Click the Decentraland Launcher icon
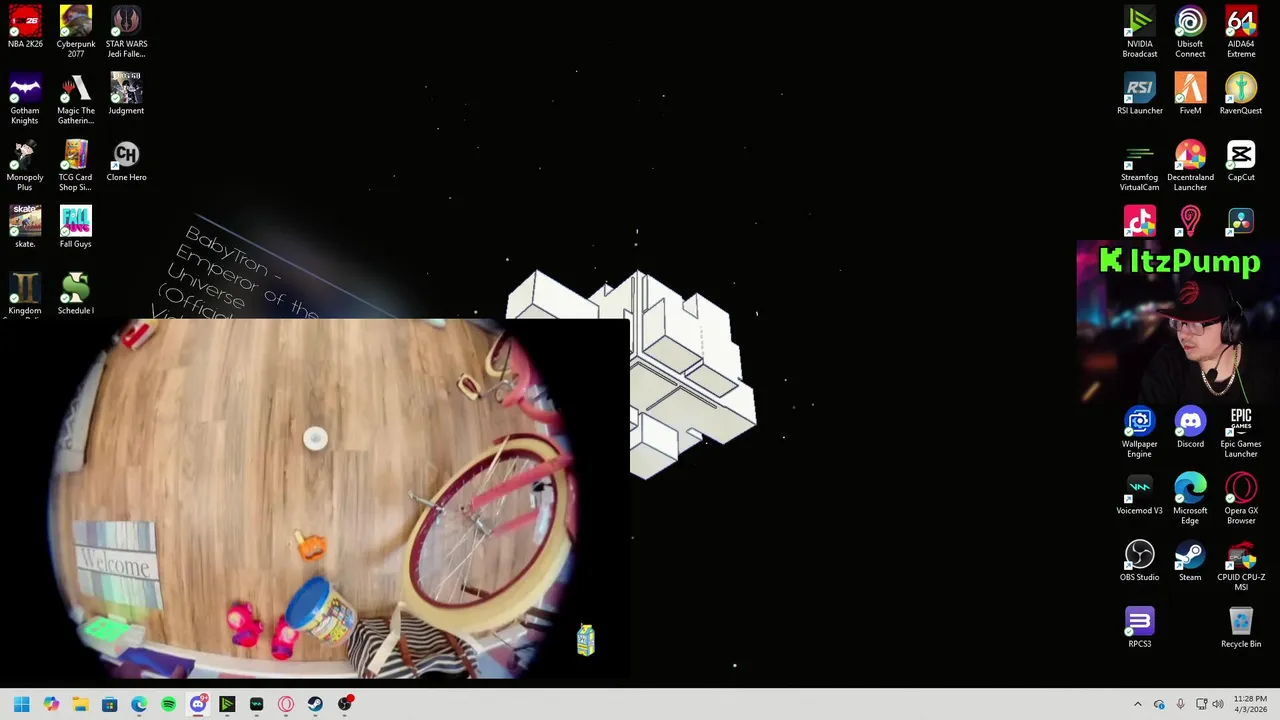Viewport: 1280px width, 720px height. [x=1190, y=165]
